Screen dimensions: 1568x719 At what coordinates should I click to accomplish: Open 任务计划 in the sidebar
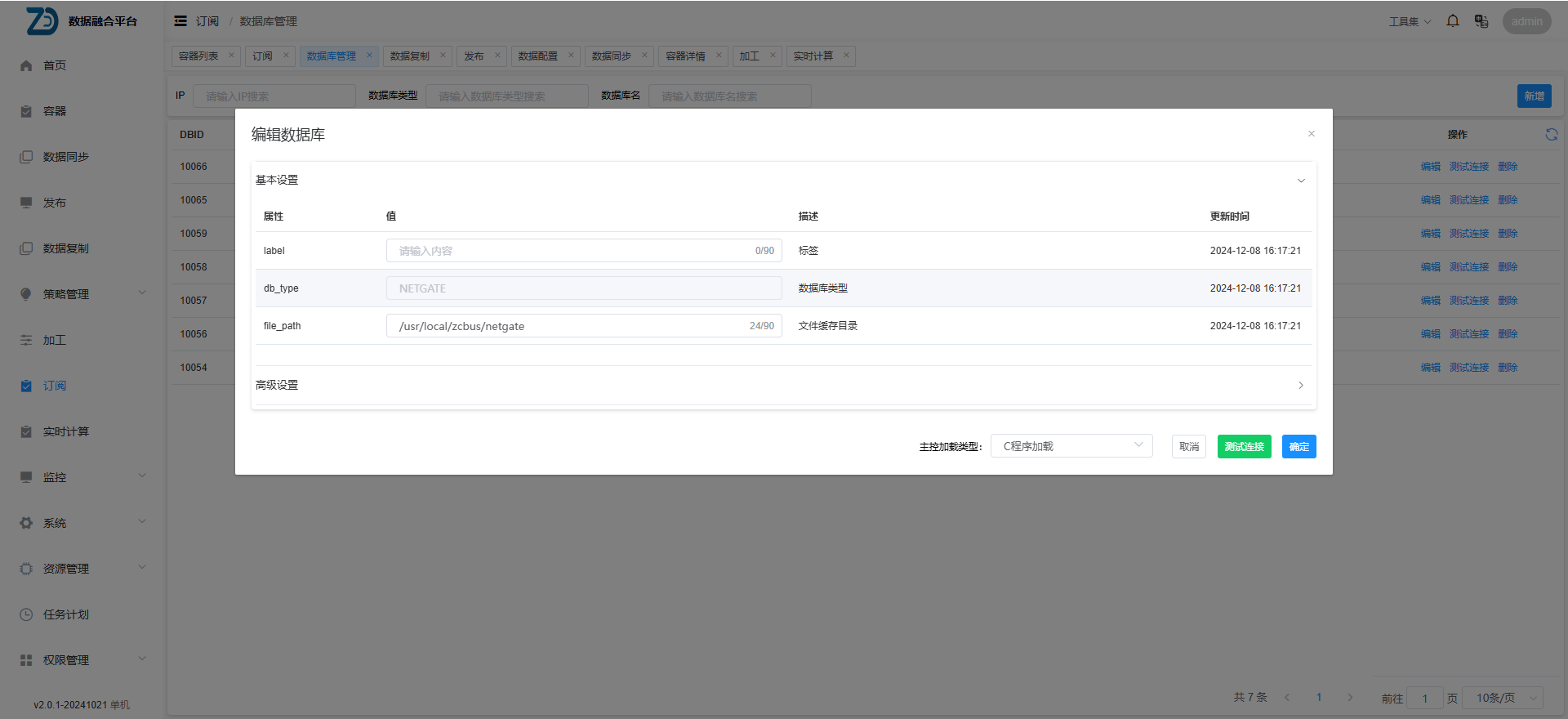click(65, 614)
